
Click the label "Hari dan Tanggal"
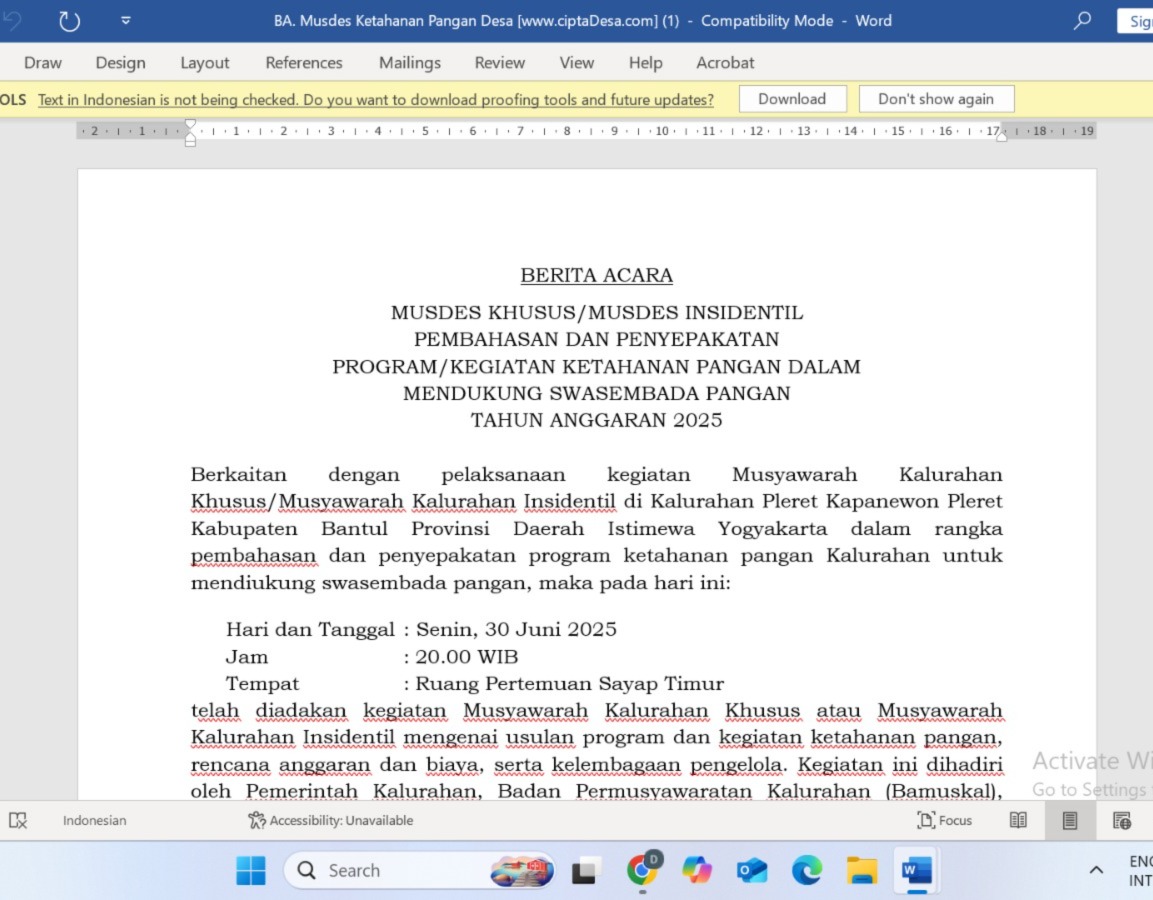pyautogui.click(x=310, y=630)
